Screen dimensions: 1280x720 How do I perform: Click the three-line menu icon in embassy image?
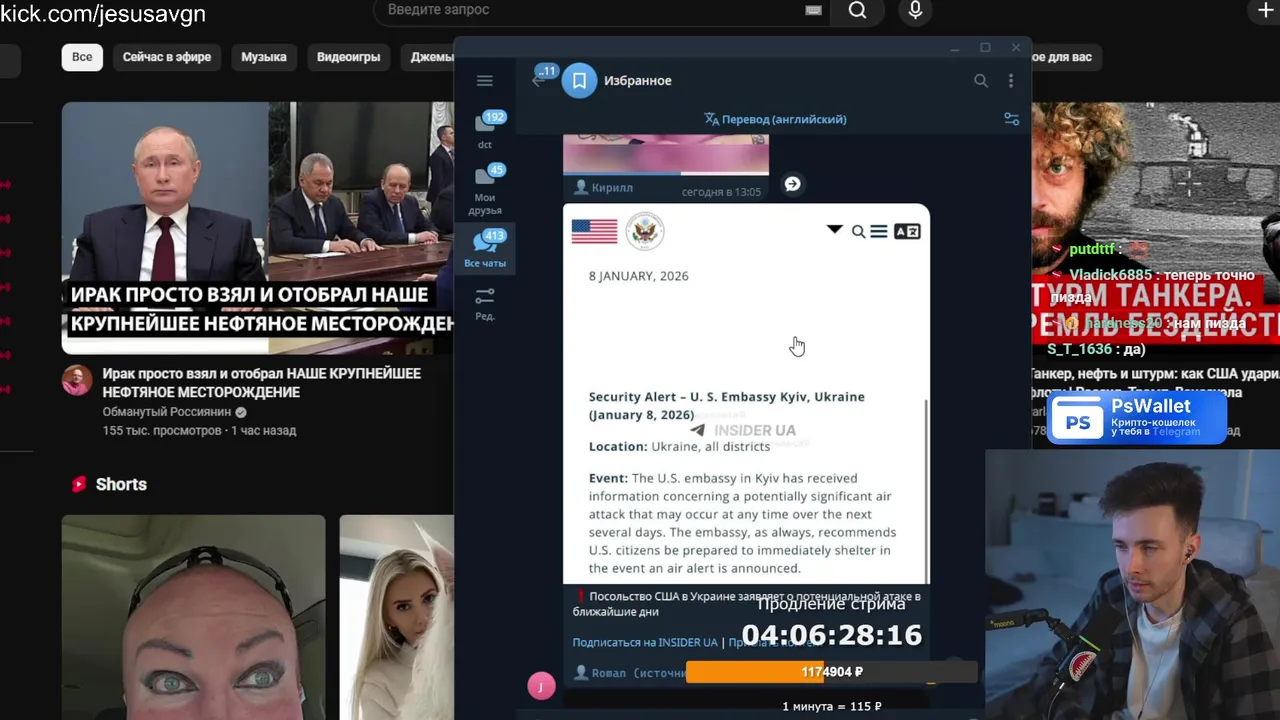[879, 232]
